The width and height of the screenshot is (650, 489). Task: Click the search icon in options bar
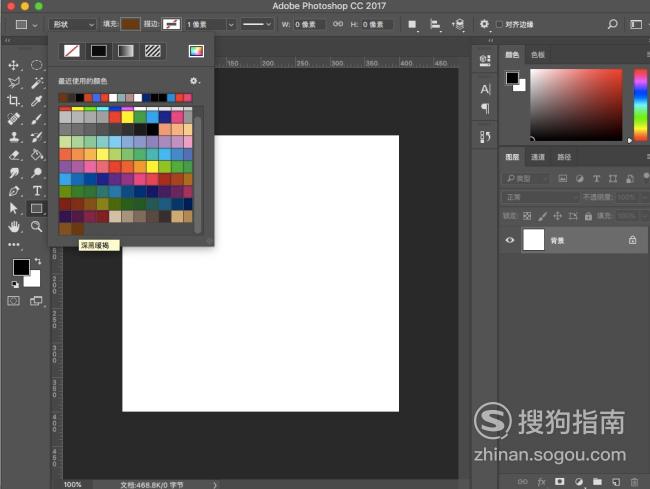[612, 24]
